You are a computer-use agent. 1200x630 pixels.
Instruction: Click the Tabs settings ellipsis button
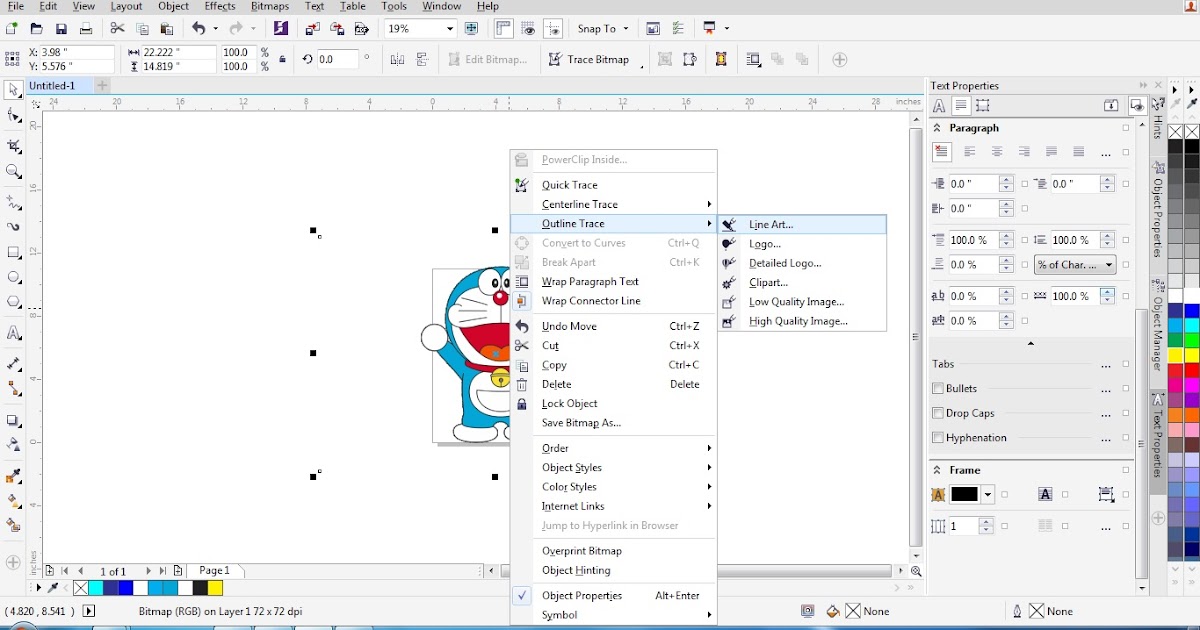(1106, 365)
